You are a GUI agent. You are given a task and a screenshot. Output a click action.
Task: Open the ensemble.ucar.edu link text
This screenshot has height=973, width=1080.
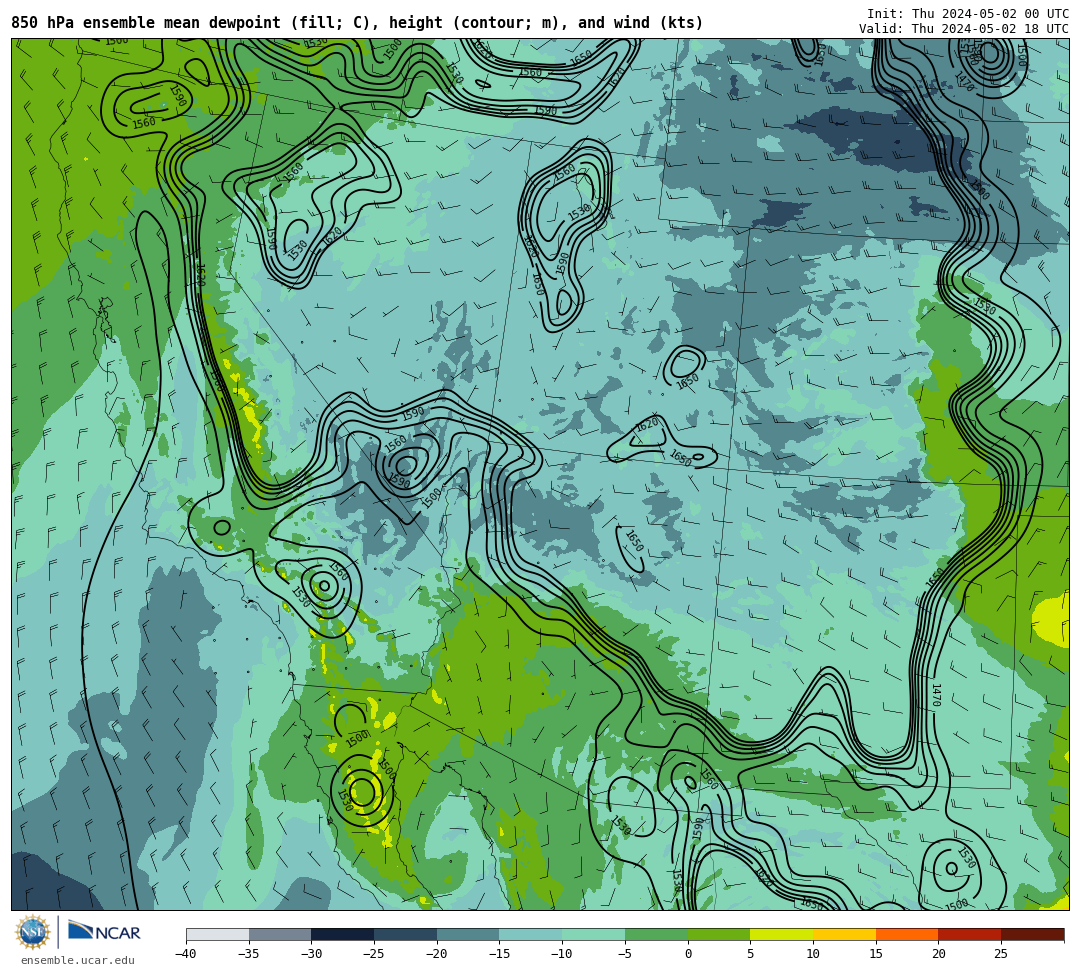[x=78, y=960]
